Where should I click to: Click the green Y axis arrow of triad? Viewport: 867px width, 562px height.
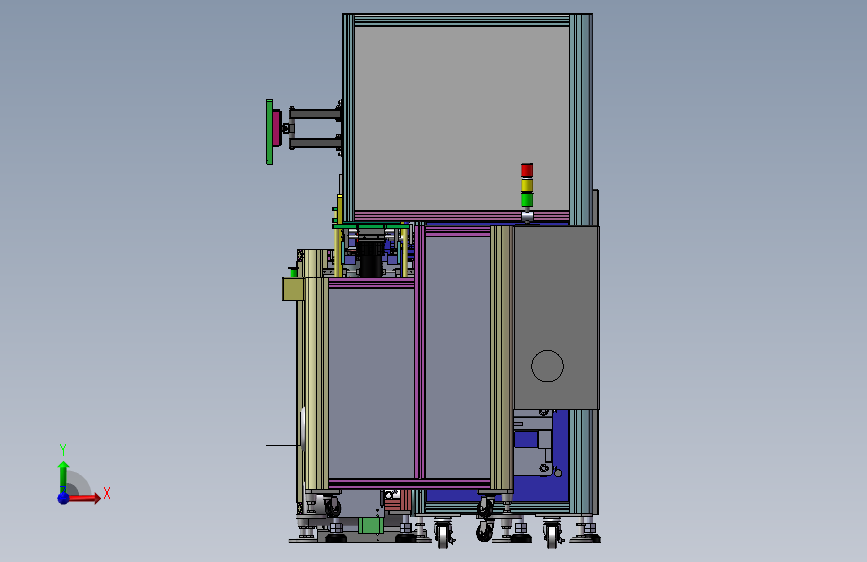pyautogui.click(x=64, y=477)
